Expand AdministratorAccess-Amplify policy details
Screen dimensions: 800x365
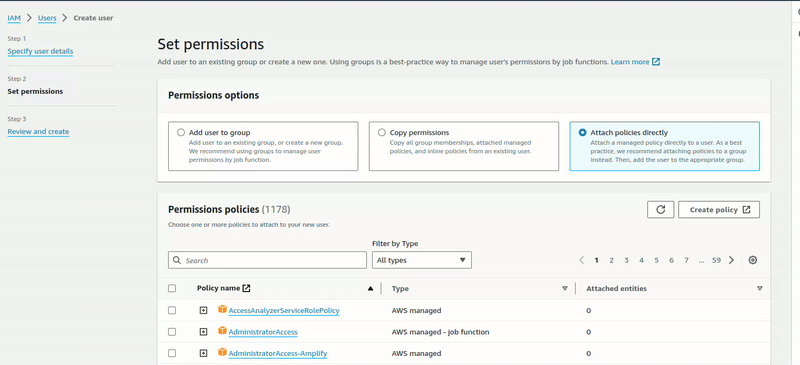[x=204, y=353]
